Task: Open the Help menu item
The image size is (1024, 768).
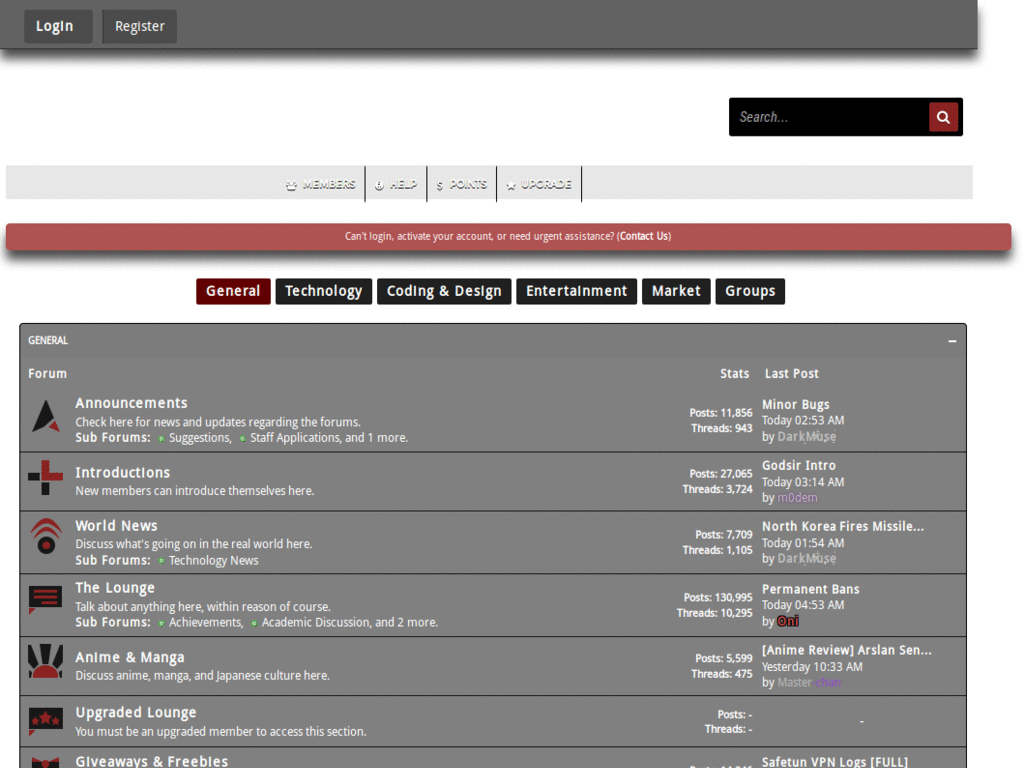Action: click(x=396, y=185)
